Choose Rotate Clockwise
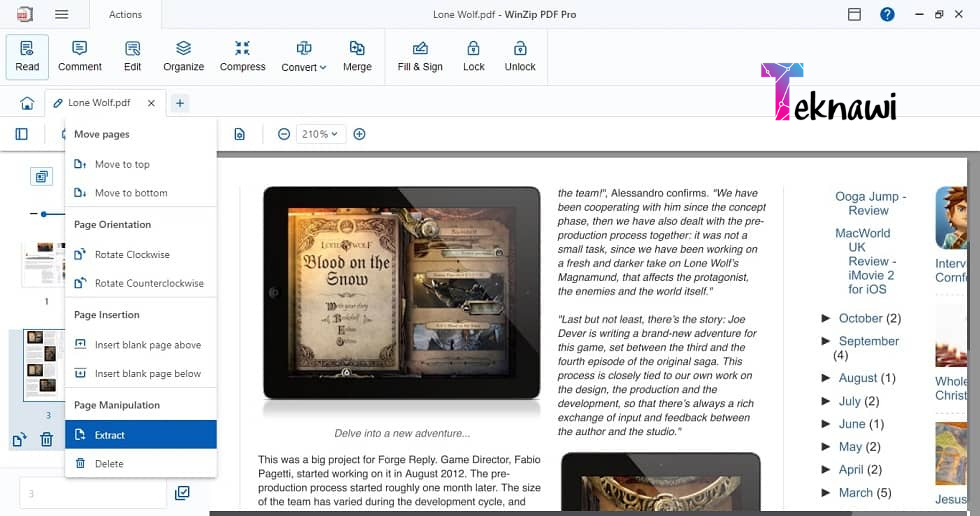980x516 pixels. [x=141, y=254]
